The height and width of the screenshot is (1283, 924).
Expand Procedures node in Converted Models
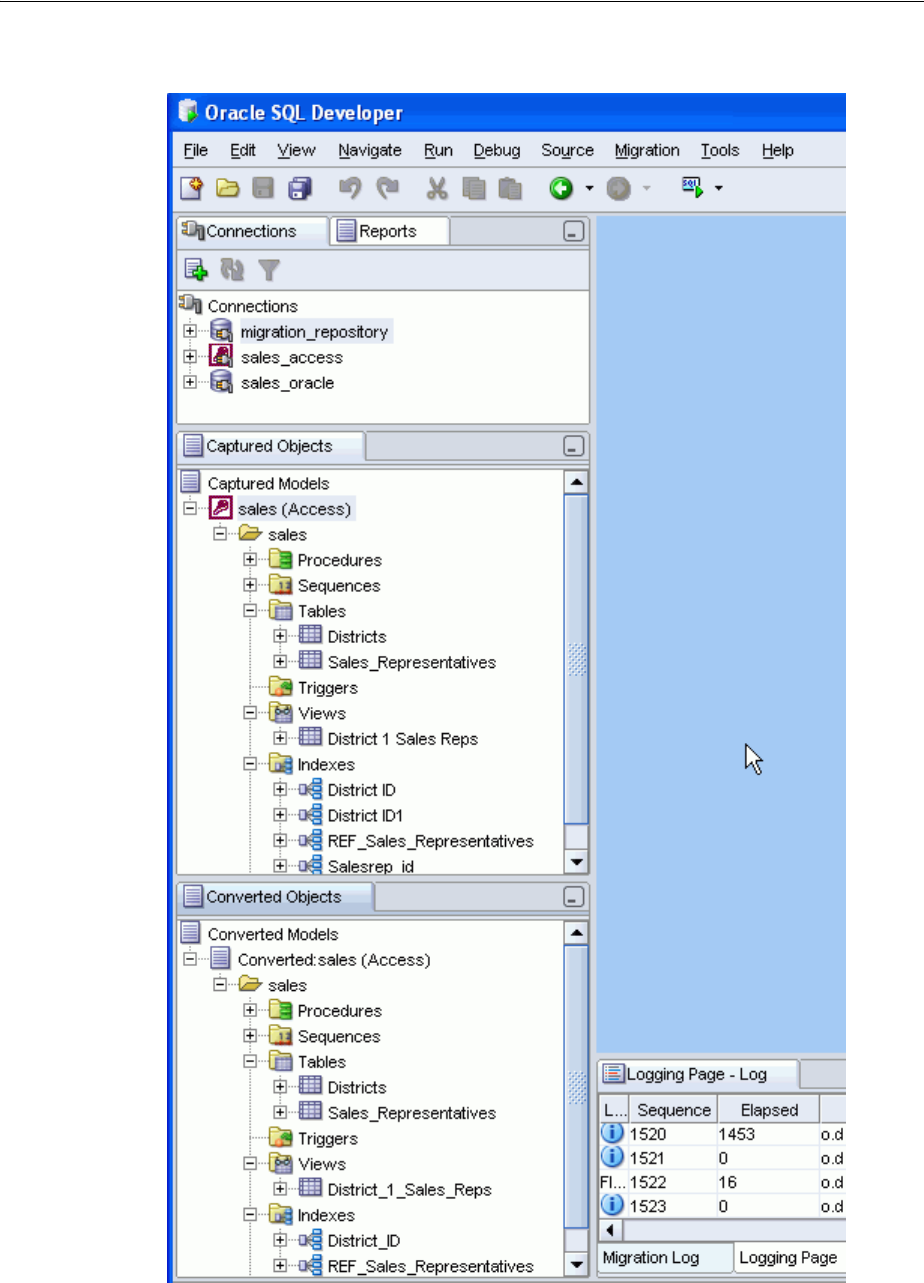pyautogui.click(x=250, y=1011)
